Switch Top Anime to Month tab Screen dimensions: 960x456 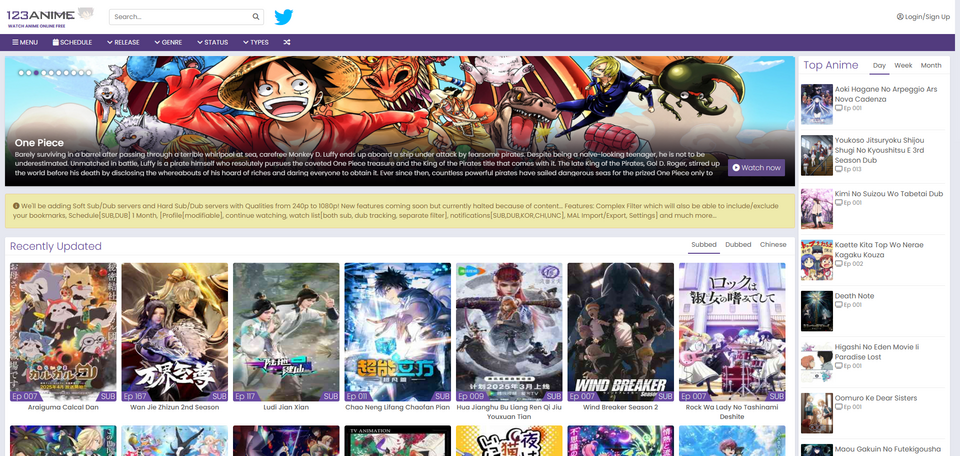pos(931,65)
